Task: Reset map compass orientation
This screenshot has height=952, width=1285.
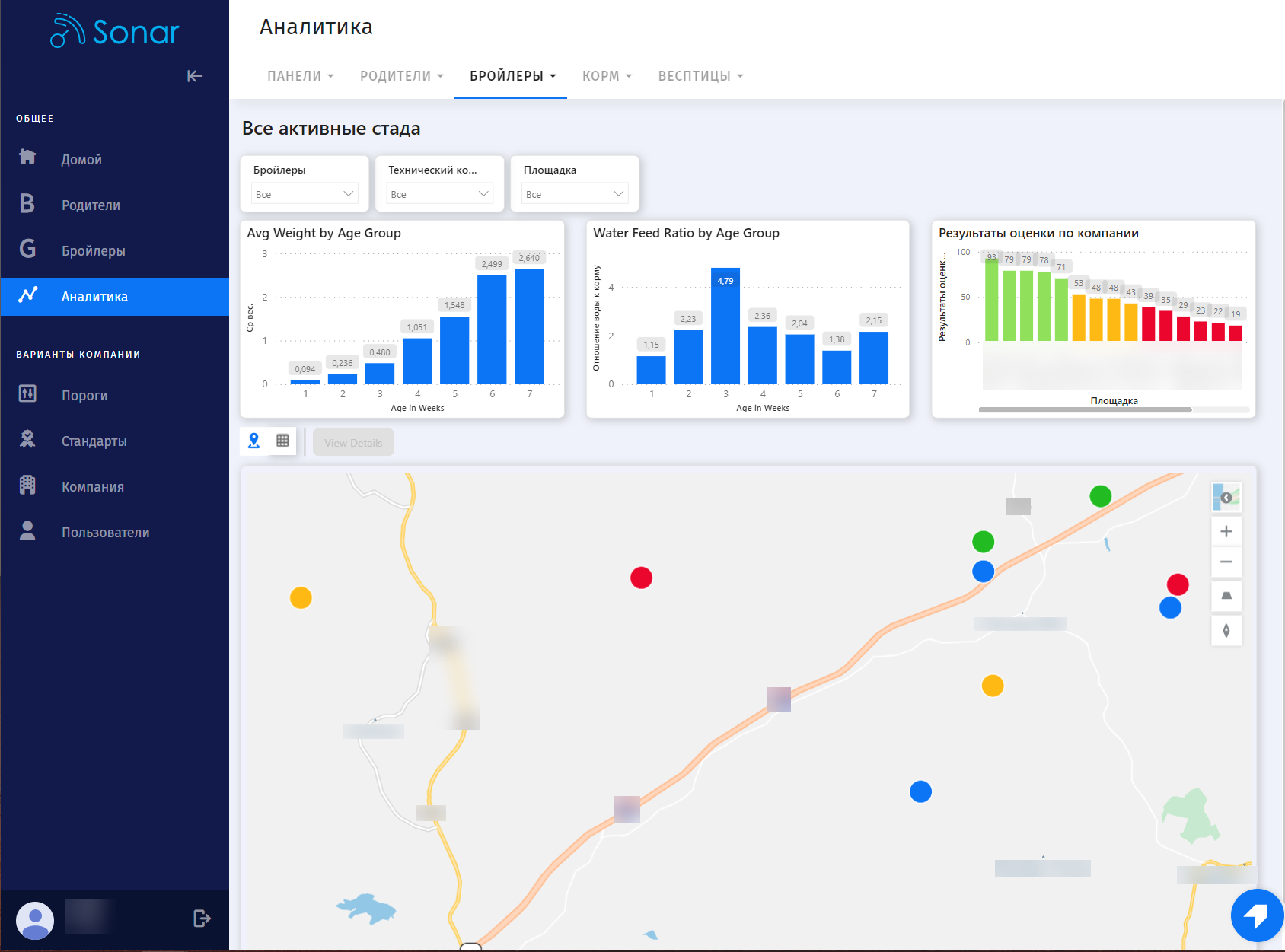Action: point(1226,630)
